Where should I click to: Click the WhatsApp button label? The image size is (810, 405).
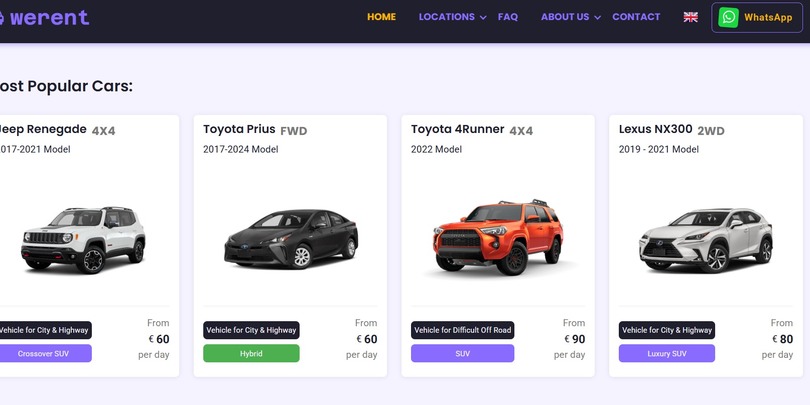tap(768, 18)
